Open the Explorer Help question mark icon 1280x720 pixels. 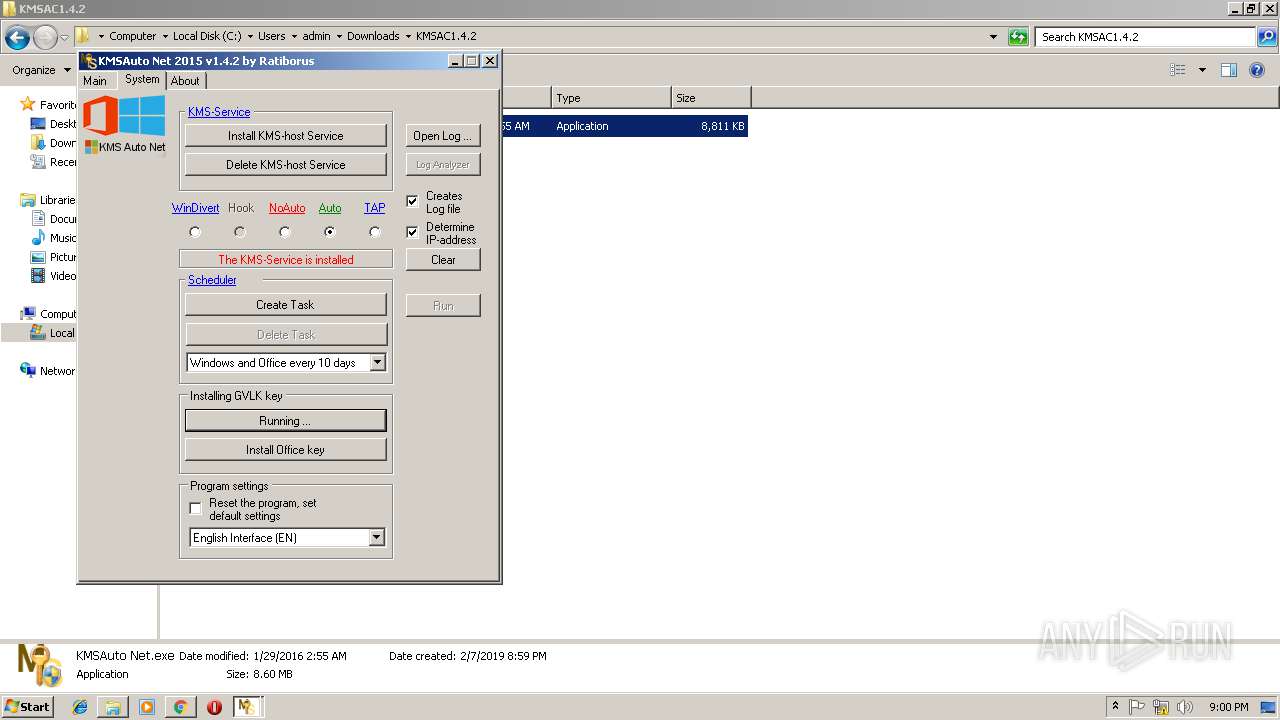coord(1258,70)
